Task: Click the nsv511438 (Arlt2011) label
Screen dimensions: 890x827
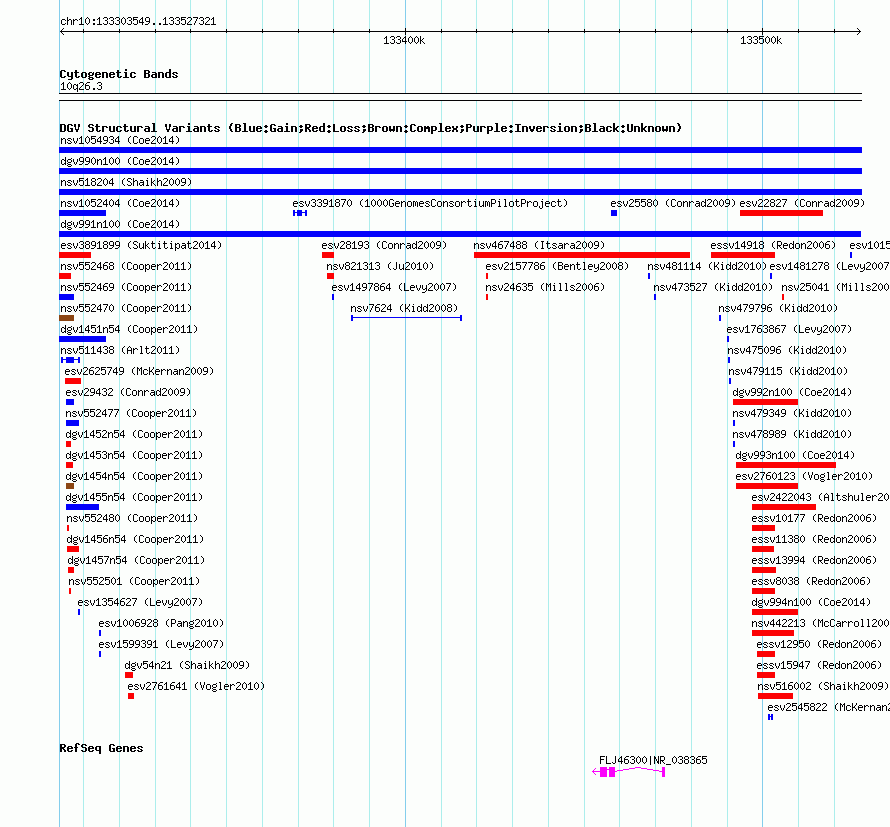Action: [120, 350]
